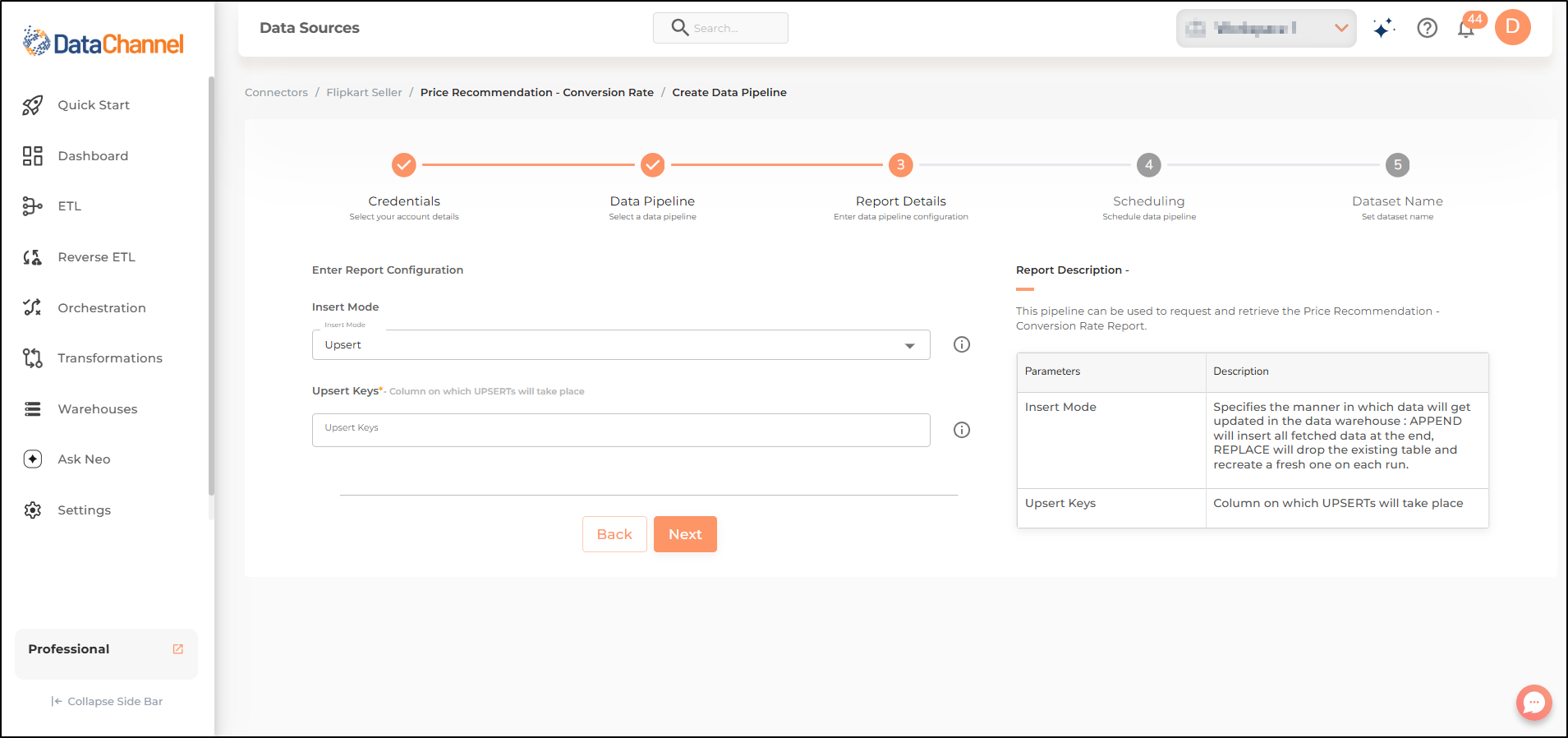Click the user avatar D
The width and height of the screenshot is (1568, 738).
[1512, 27]
